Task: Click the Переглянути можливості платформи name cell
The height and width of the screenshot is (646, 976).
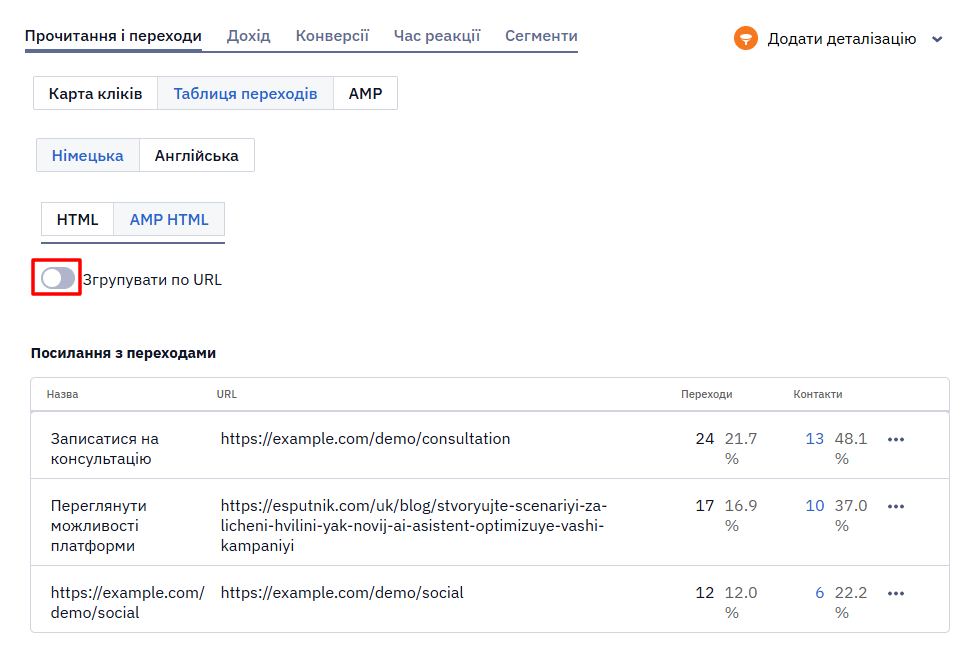Action: coord(98,526)
